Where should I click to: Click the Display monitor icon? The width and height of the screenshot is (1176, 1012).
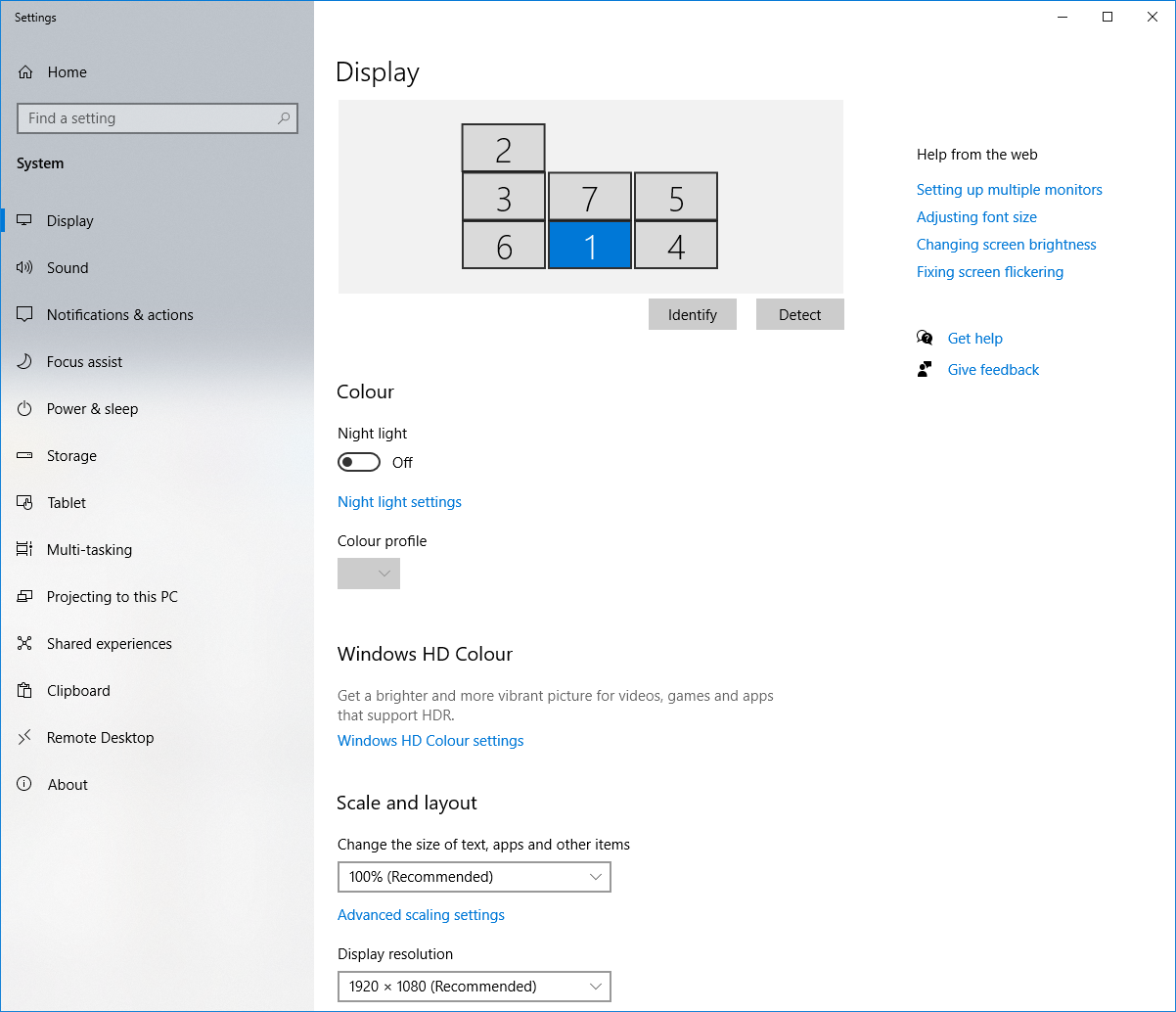(x=25, y=221)
